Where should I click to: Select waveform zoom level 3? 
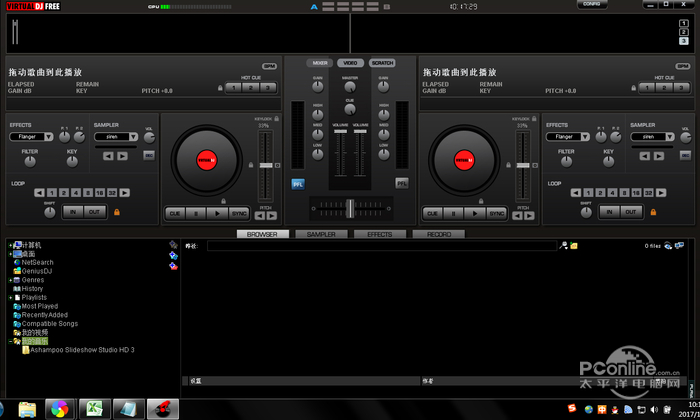point(683,41)
